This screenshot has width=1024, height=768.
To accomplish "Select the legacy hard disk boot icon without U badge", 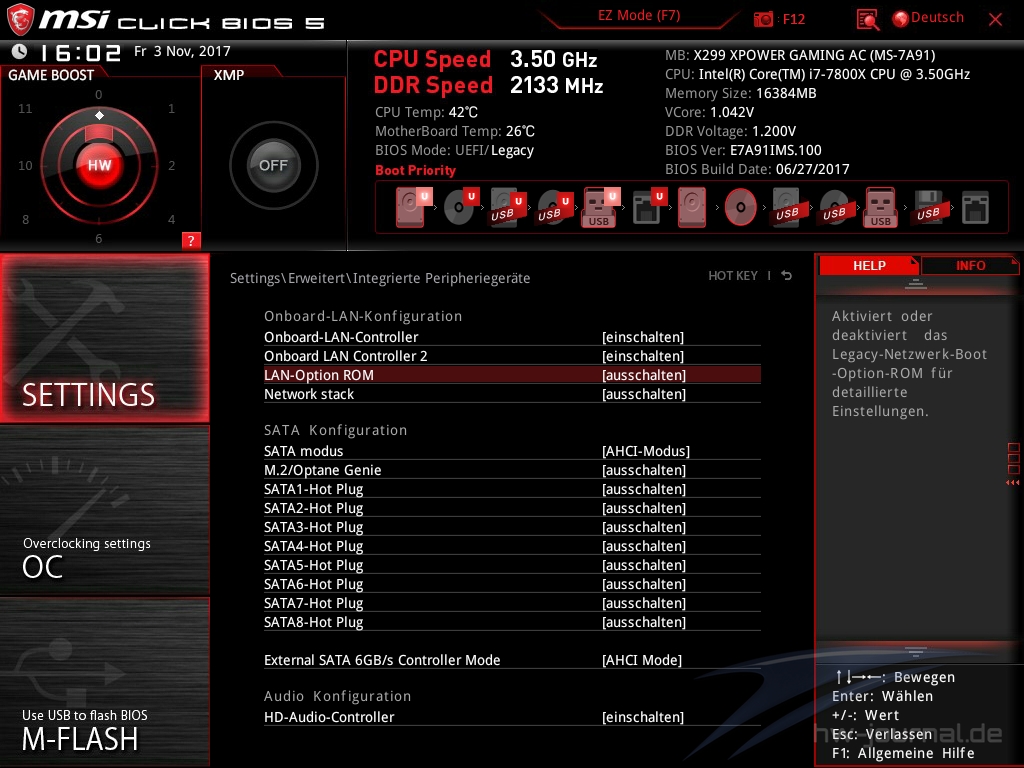I will pos(692,207).
